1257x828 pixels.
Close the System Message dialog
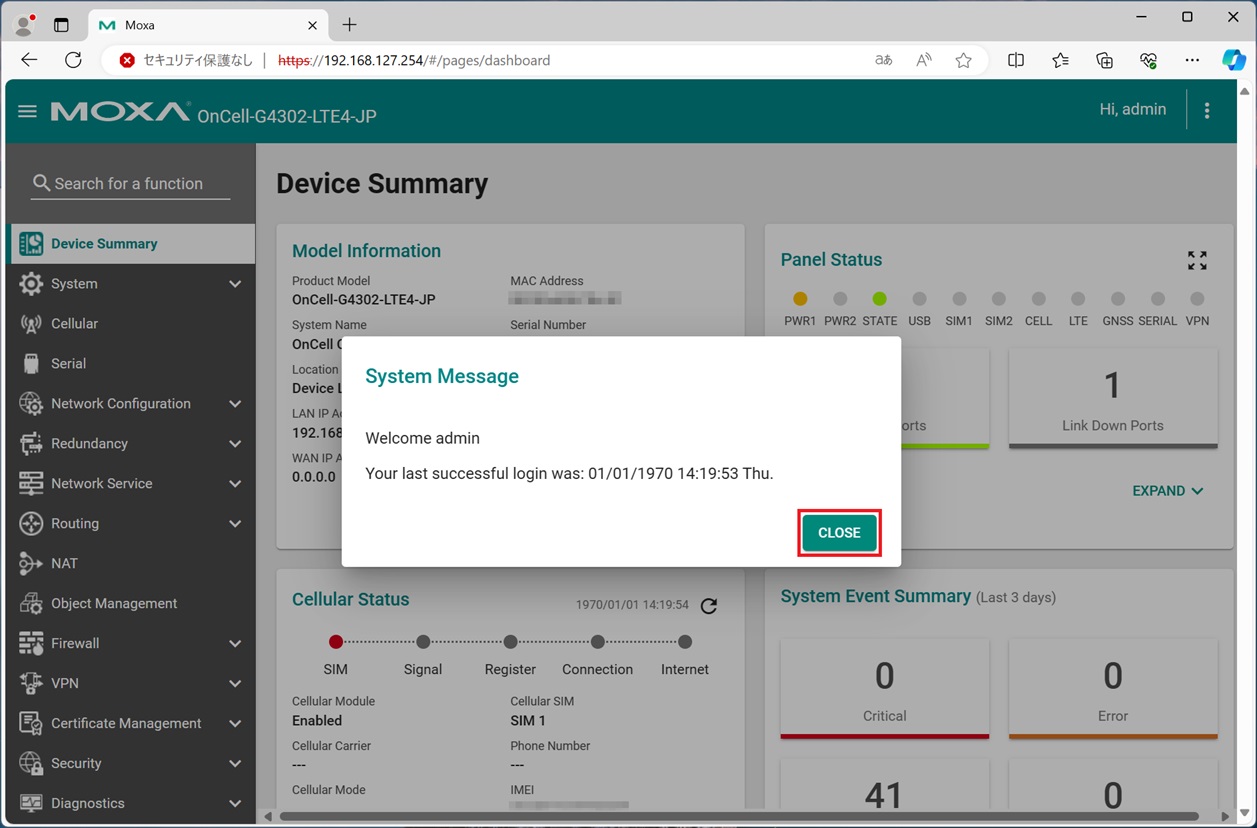coord(839,533)
